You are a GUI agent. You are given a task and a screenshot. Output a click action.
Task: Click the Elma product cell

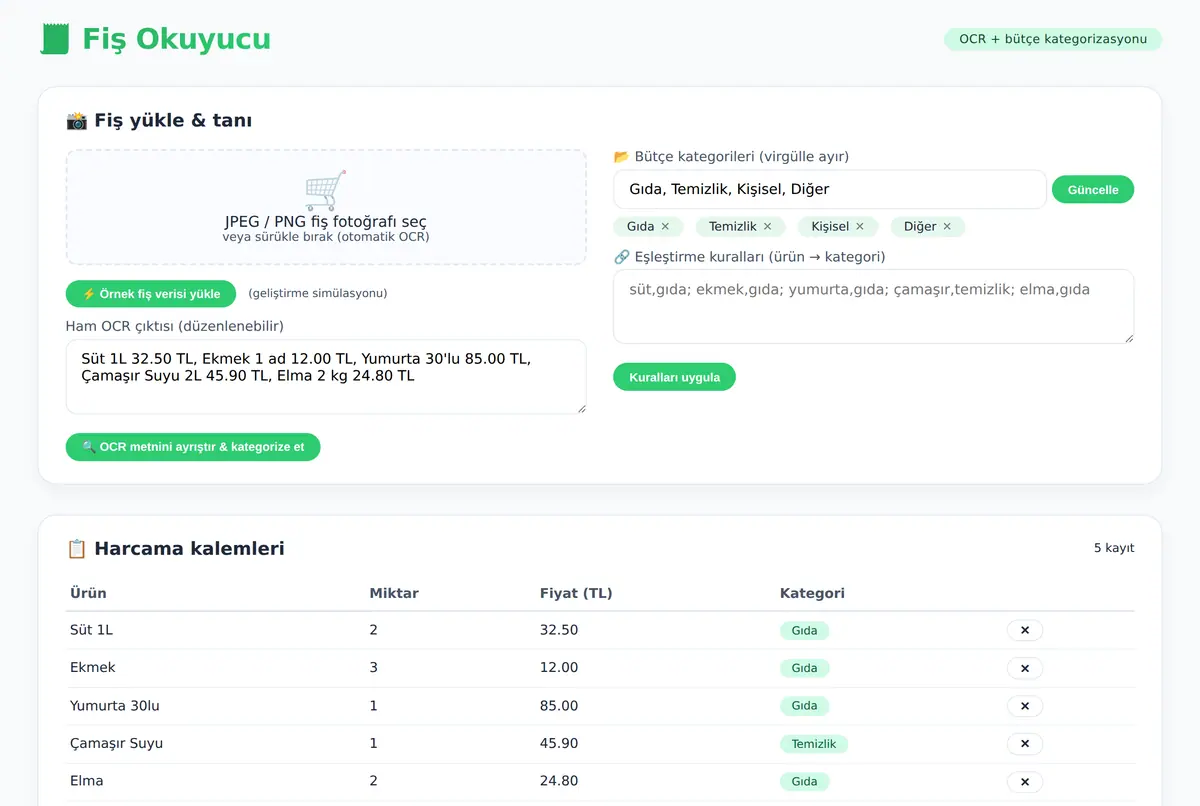86,780
